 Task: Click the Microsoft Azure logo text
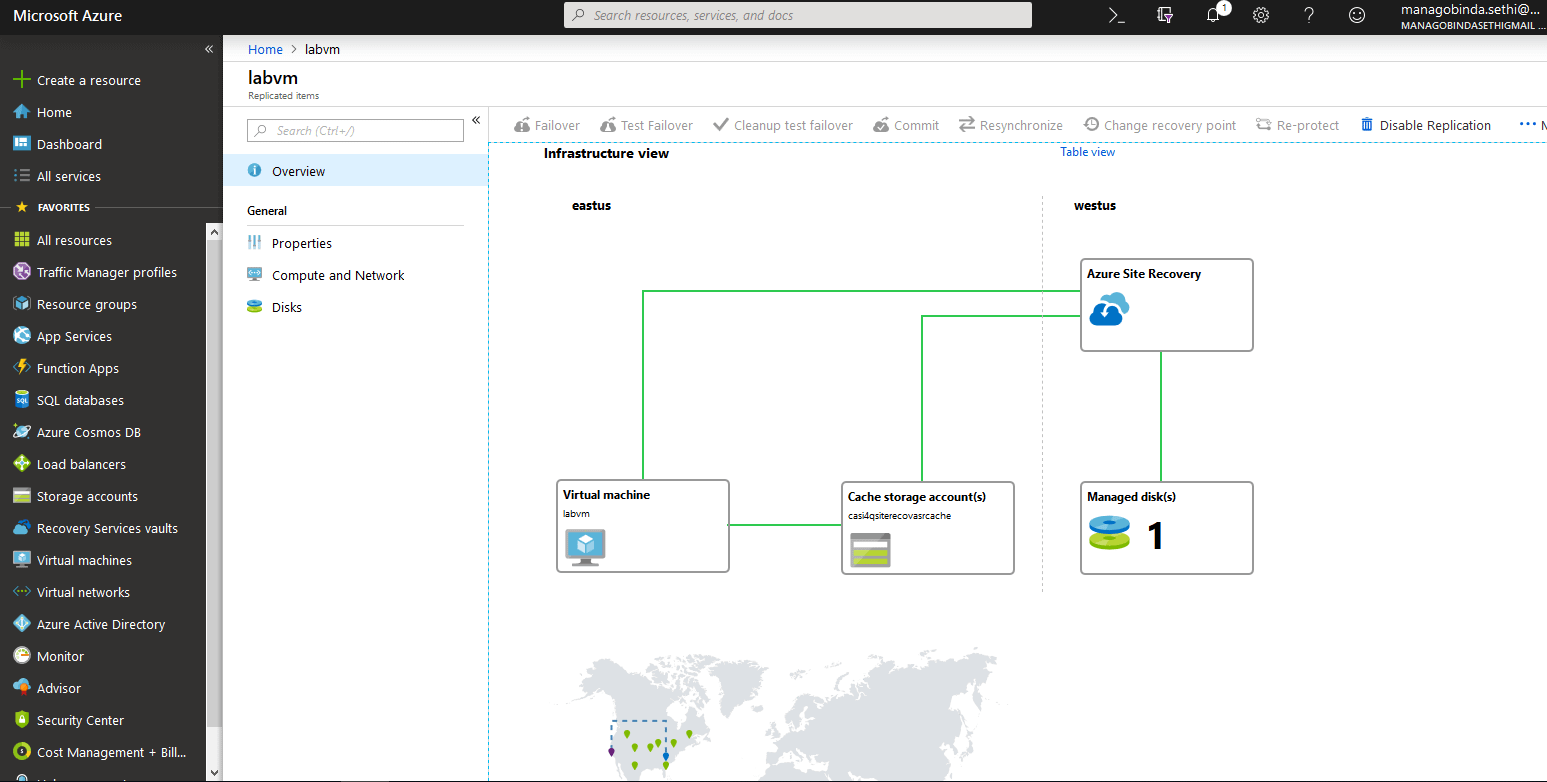[67, 15]
